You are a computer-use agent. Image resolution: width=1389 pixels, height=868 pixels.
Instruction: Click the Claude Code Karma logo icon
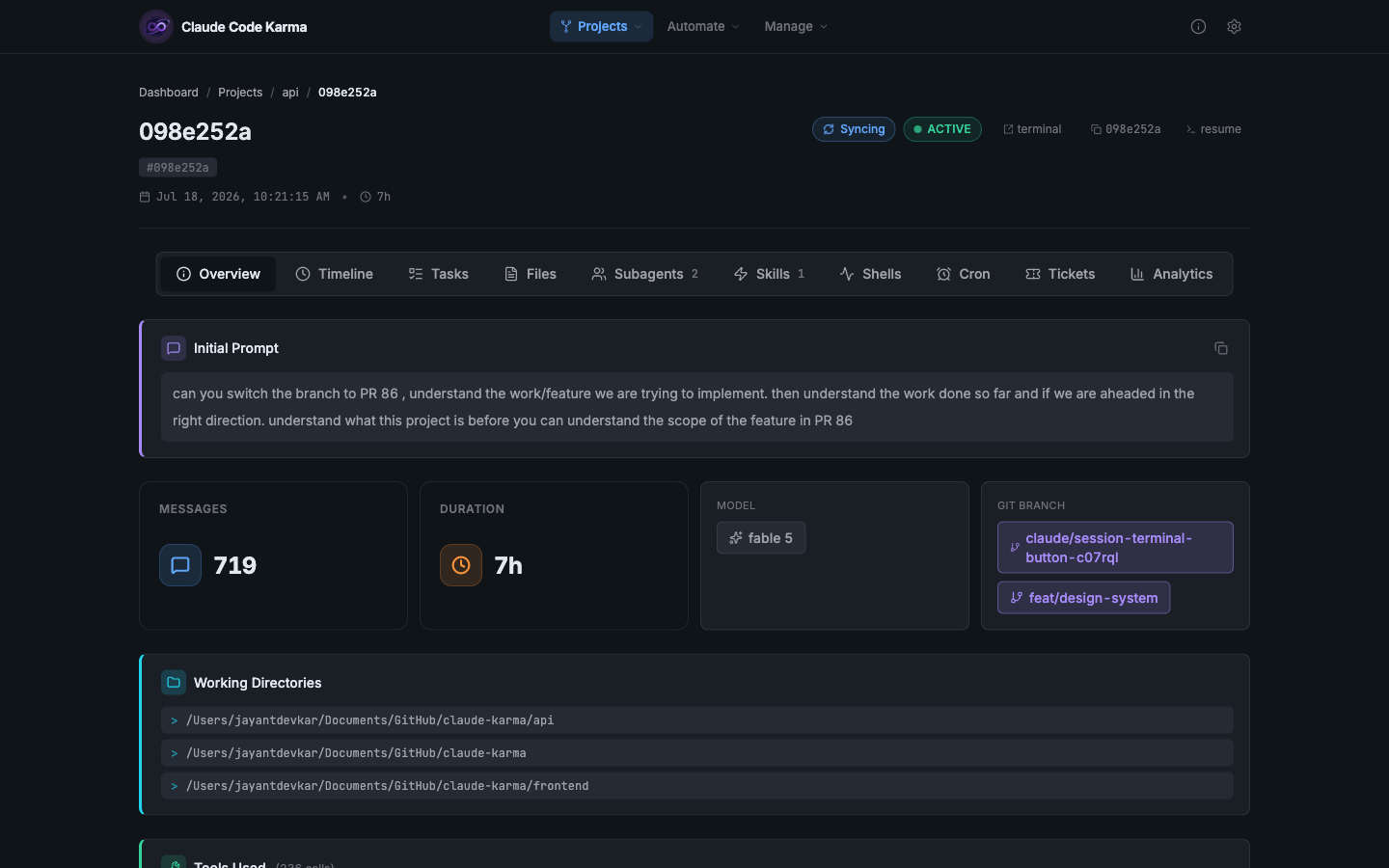[x=156, y=27]
